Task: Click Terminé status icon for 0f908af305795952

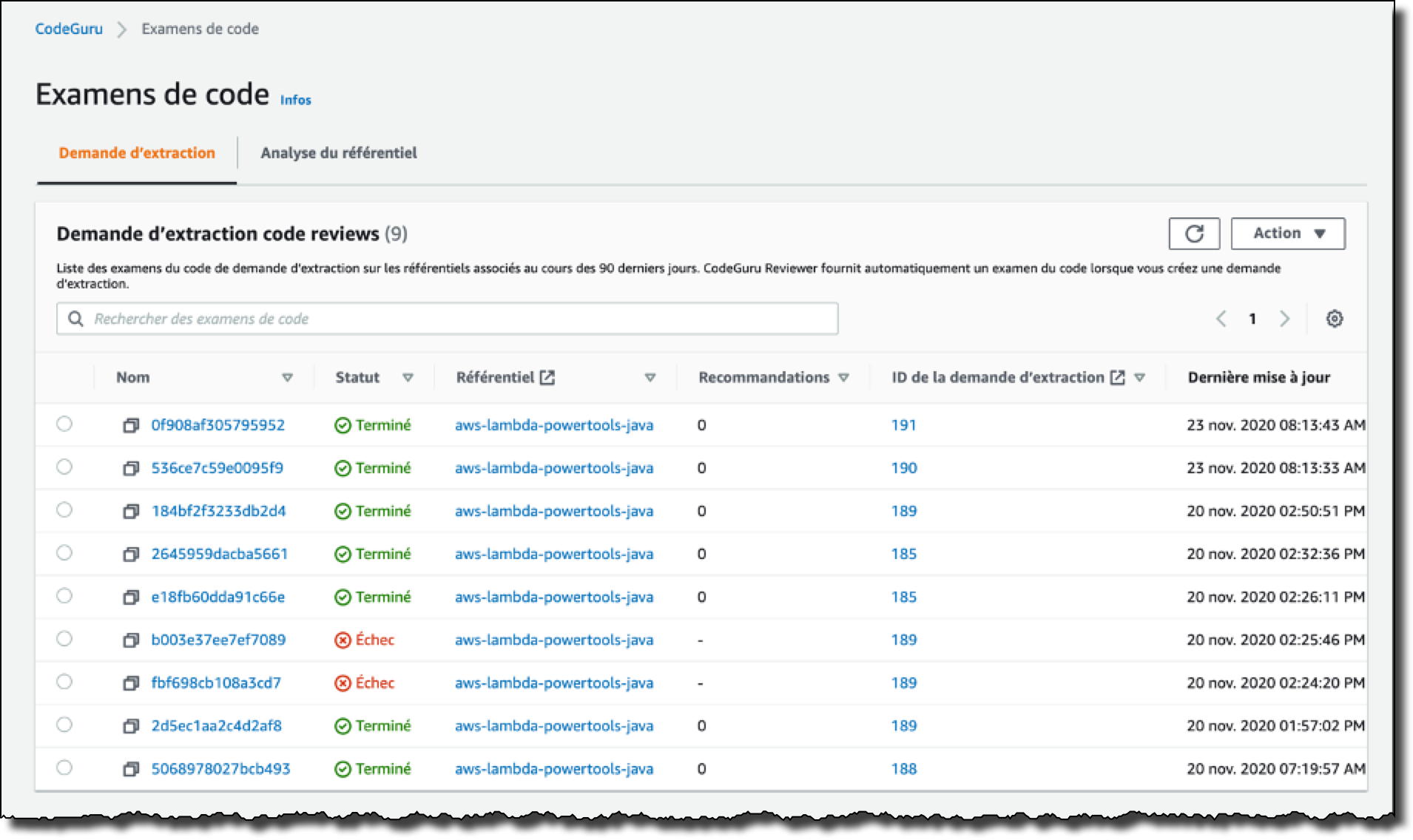Action: [343, 425]
